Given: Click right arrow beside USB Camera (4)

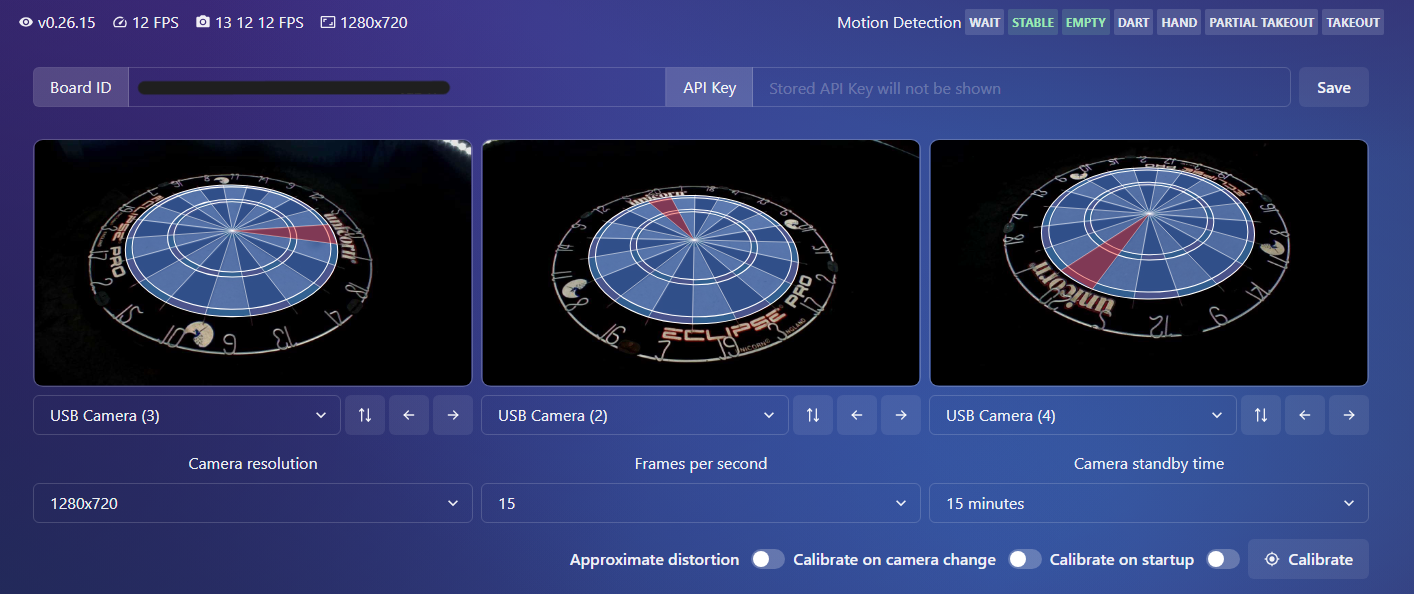Looking at the screenshot, I should click(x=1349, y=415).
